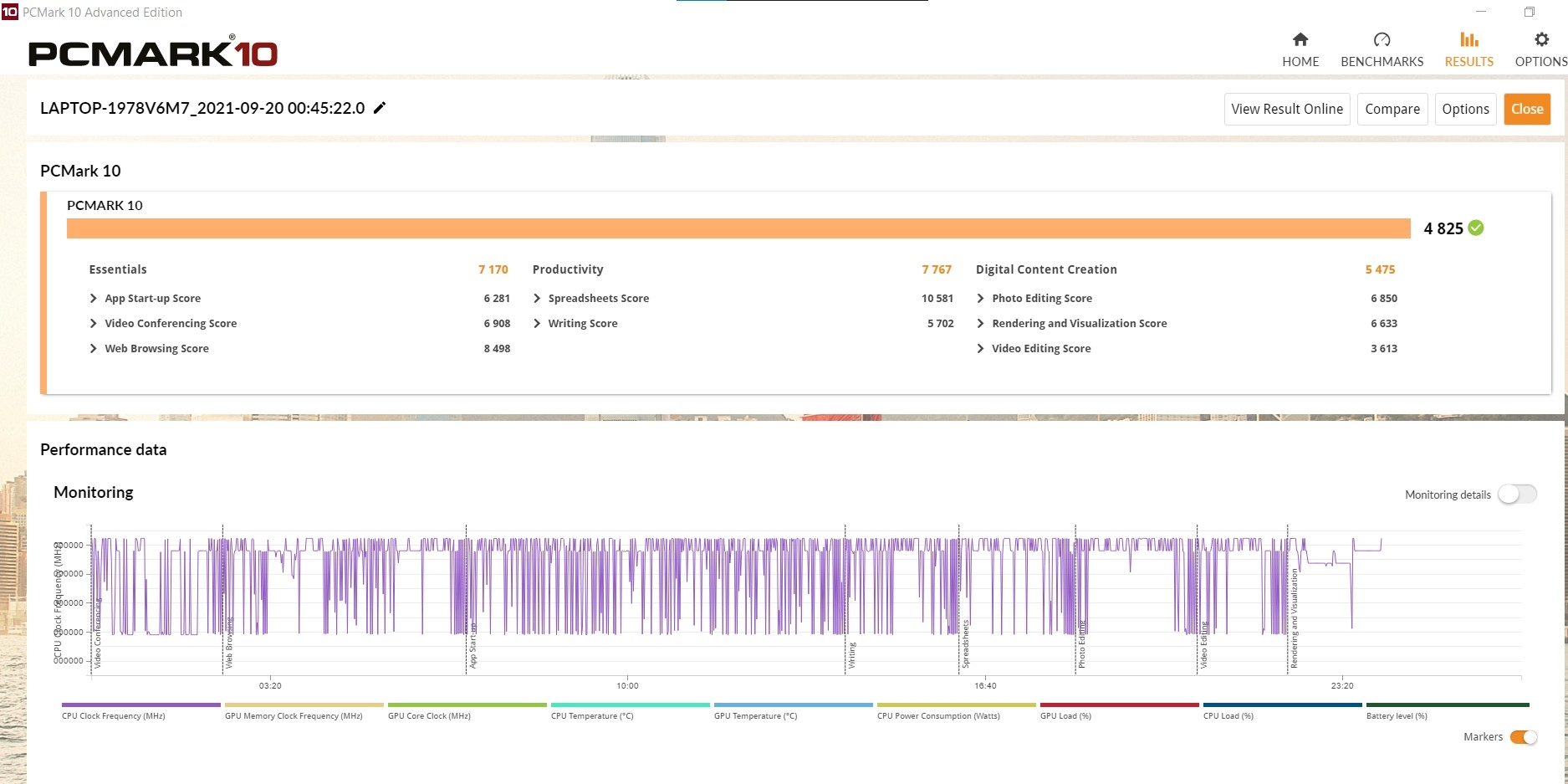This screenshot has width=1568, height=784.
Task: Click the PCMark 10 logo
Action: (x=153, y=52)
